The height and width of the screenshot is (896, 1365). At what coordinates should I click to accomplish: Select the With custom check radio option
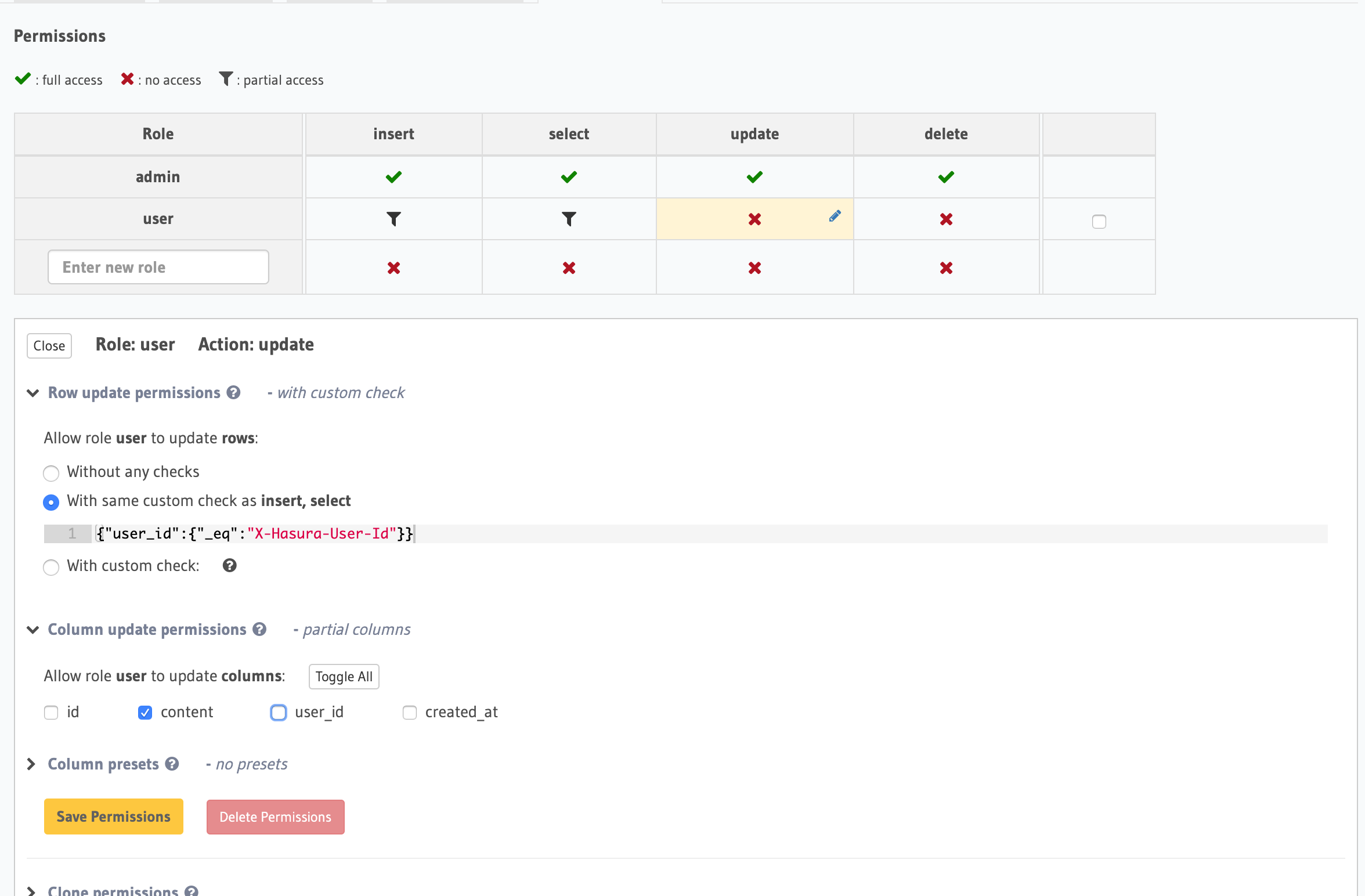coord(51,567)
